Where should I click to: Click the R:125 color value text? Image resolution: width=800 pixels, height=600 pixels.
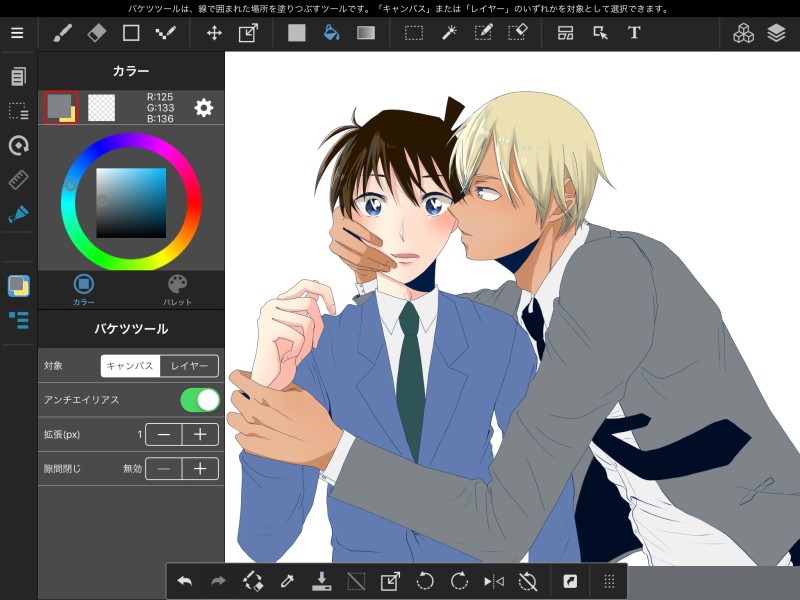160,97
